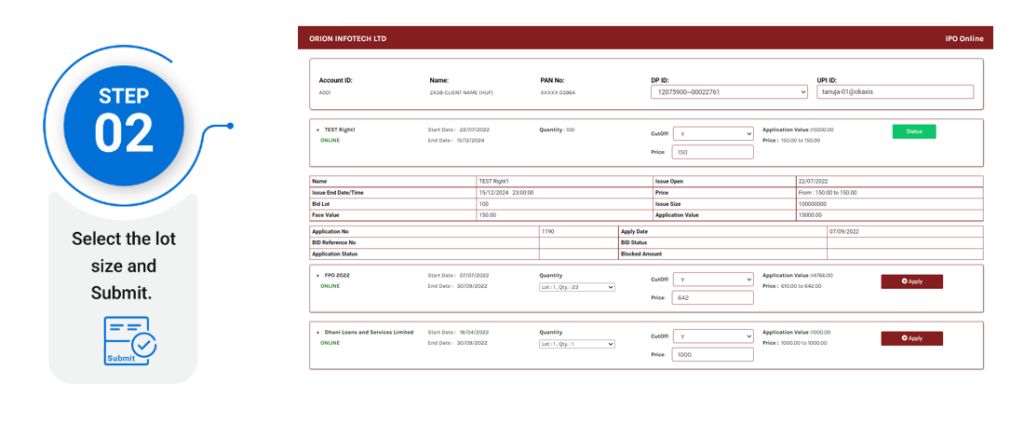This screenshot has width=1024, height=438.
Task: Open Quantity dropdown for Dhani Loans
Action: point(577,344)
